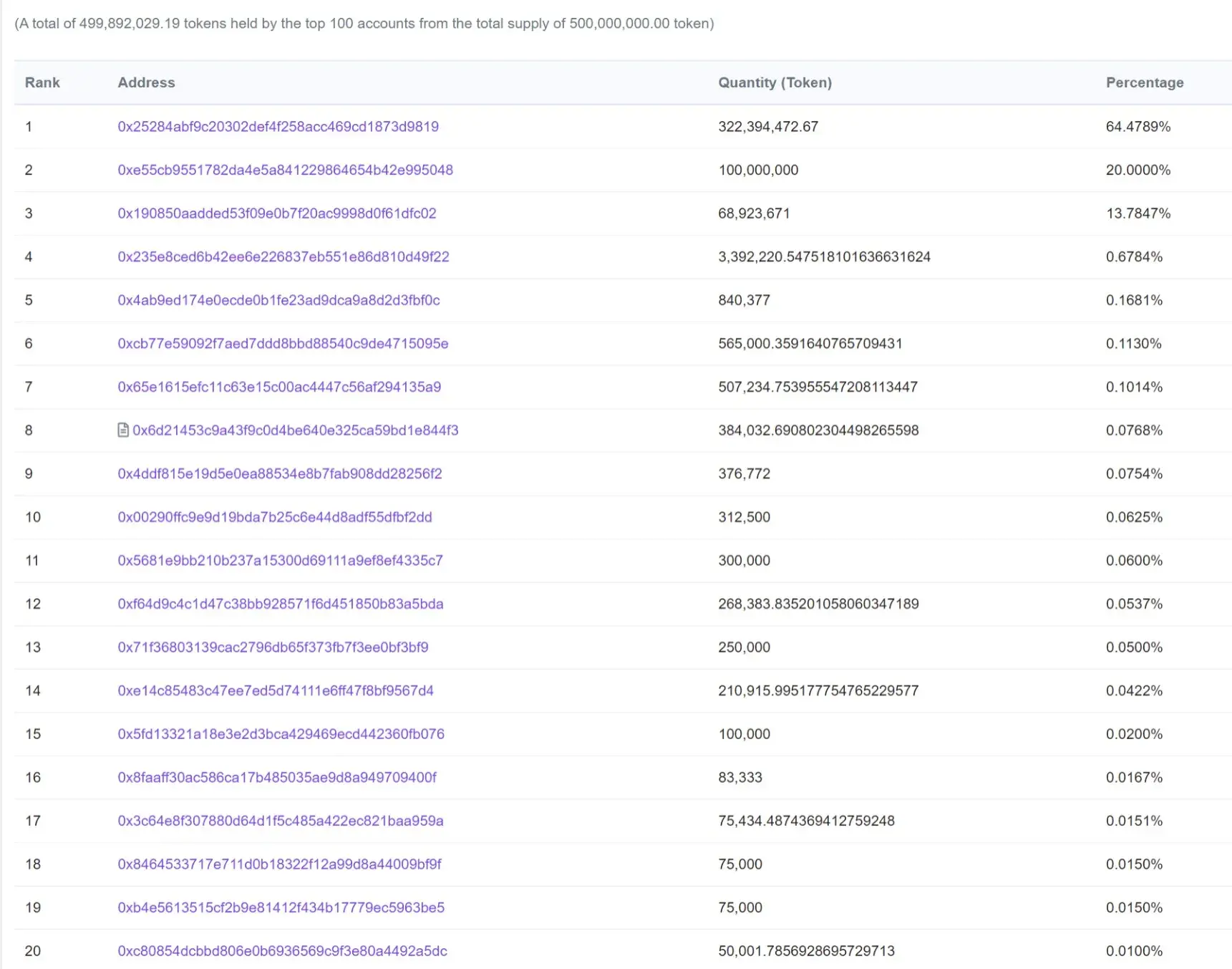Select quantity 100,000,000 in rank 2
The image size is (1232, 969).
(758, 170)
